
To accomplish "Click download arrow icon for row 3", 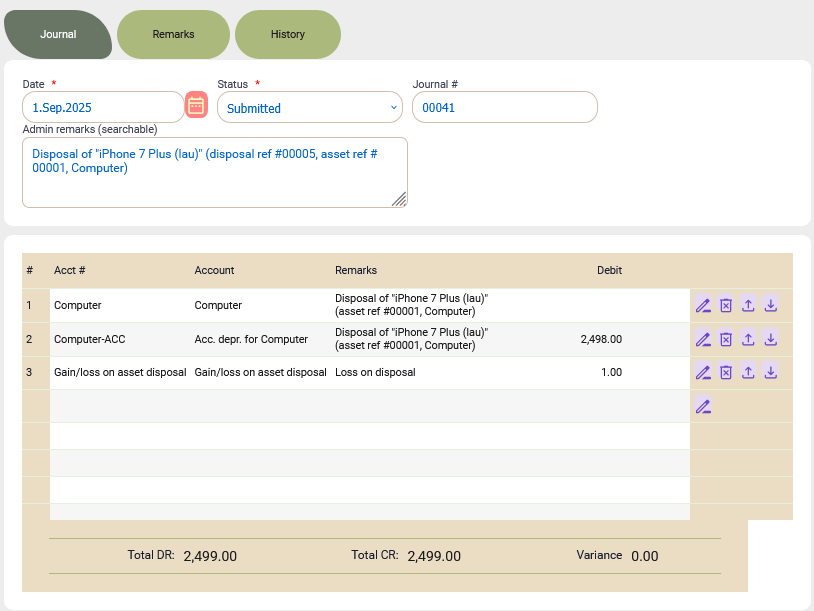I will click(771, 372).
